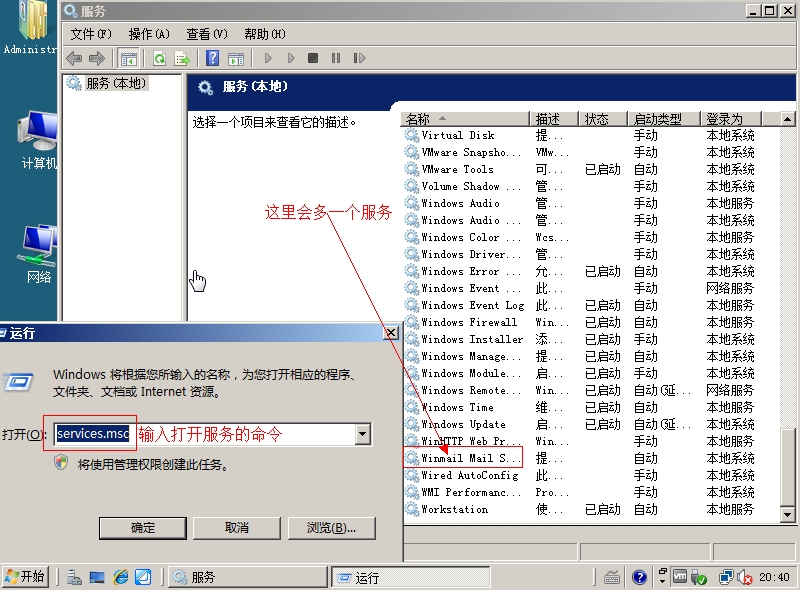Click the muted volume tray icon
This screenshot has height=590, width=800.
744,578
